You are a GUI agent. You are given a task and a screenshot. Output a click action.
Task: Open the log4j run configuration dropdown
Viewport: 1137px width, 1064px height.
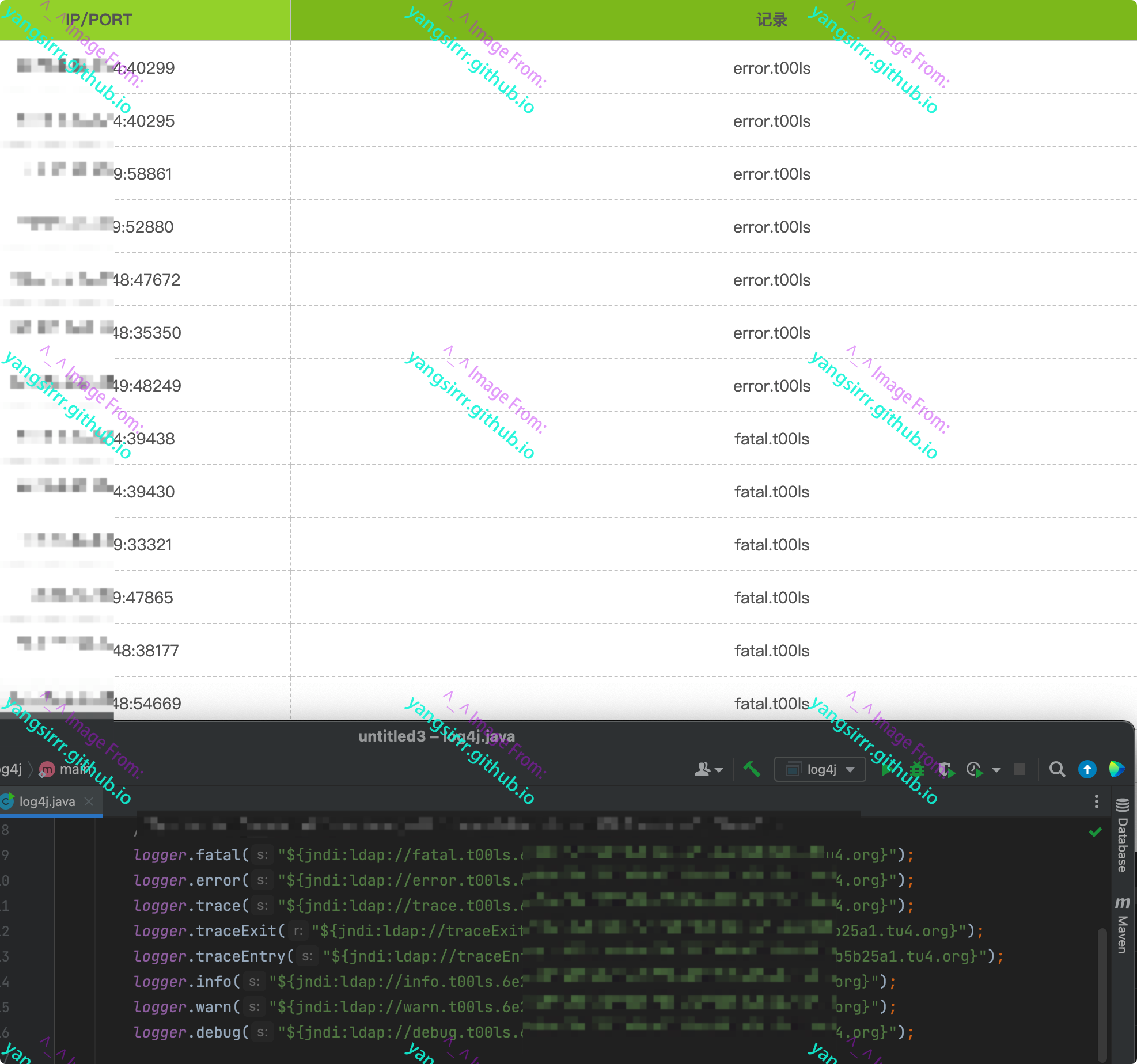pyautogui.click(x=820, y=769)
